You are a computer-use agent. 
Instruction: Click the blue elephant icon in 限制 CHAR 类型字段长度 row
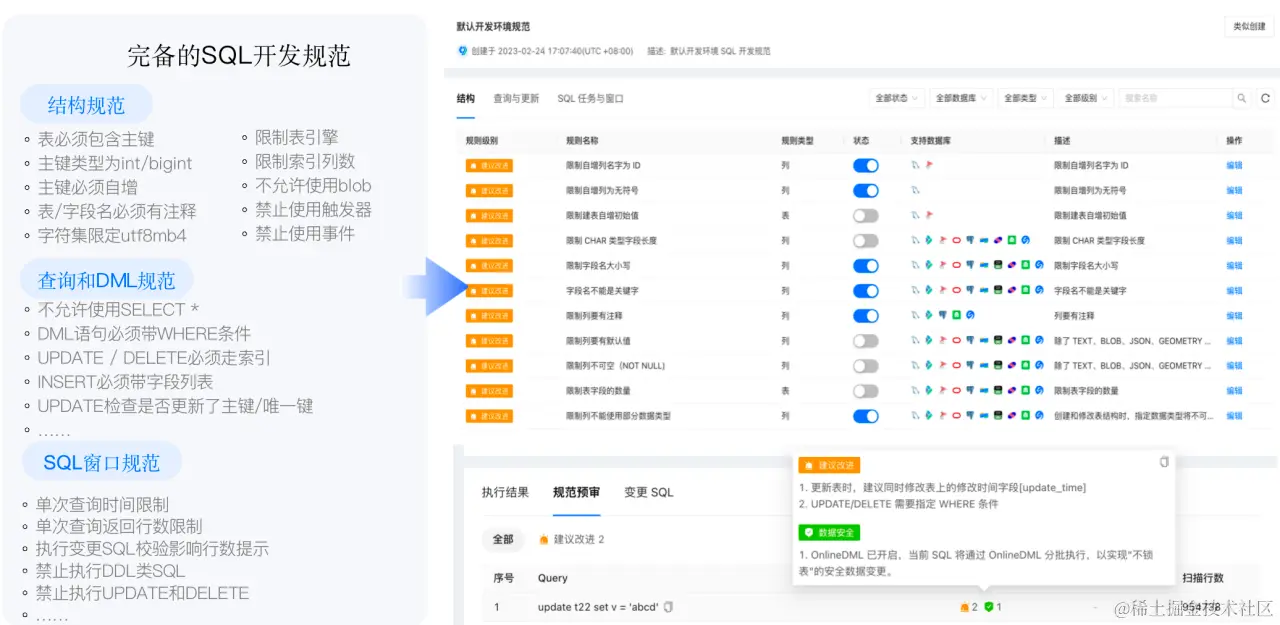pos(970,240)
